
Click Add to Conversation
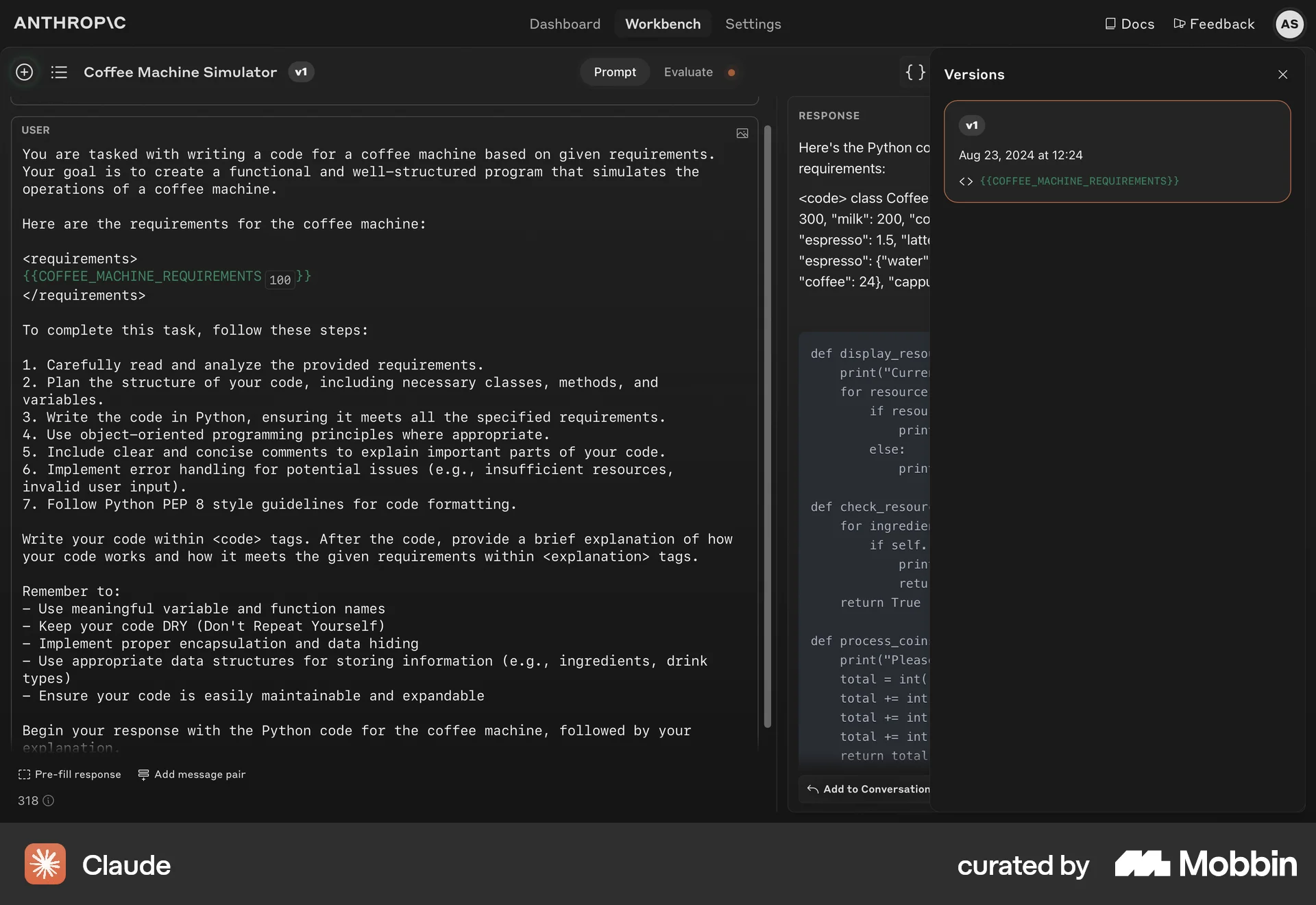coord(866,789)
